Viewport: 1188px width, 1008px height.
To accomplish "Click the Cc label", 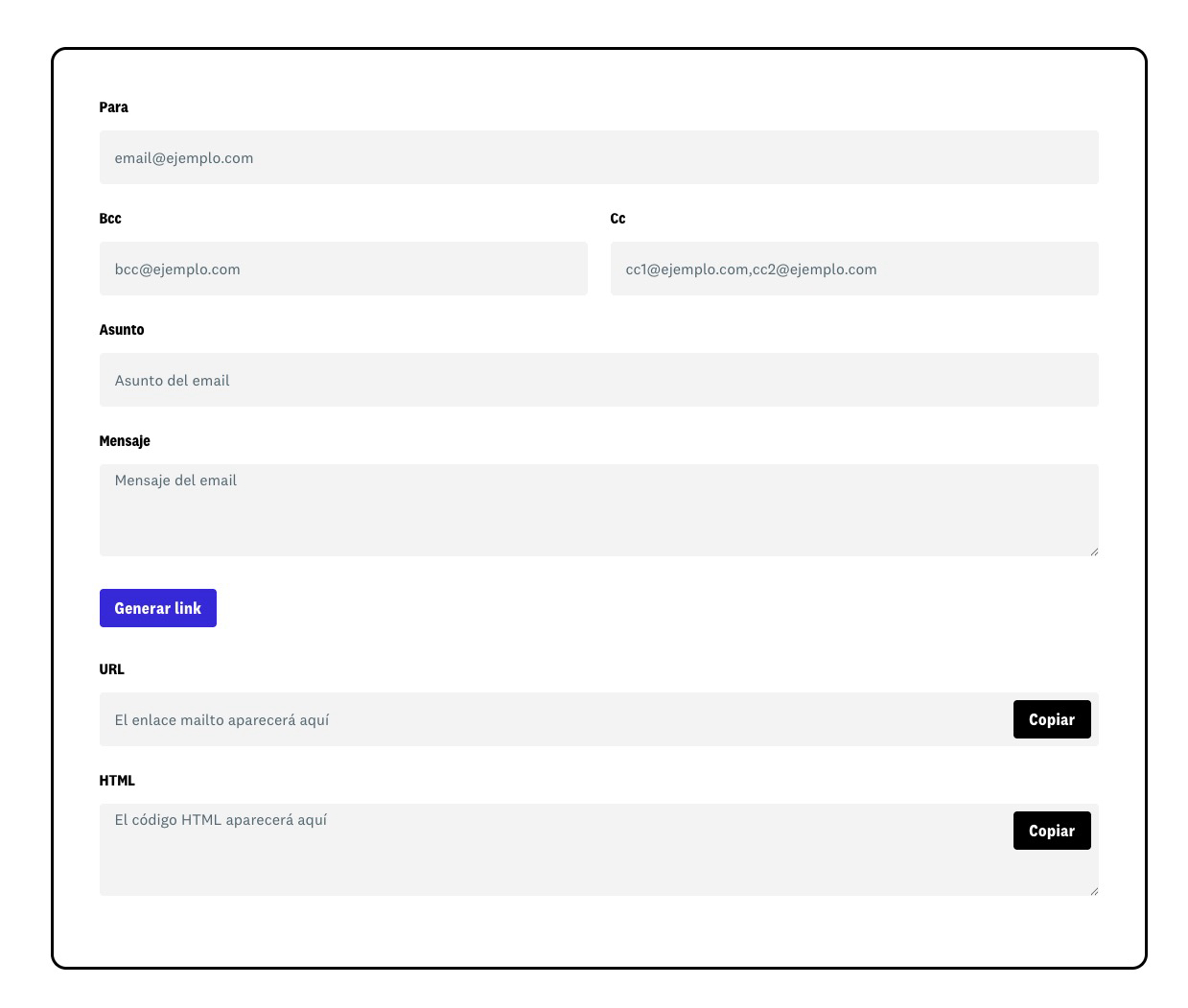I will click(x=617, y=219).
